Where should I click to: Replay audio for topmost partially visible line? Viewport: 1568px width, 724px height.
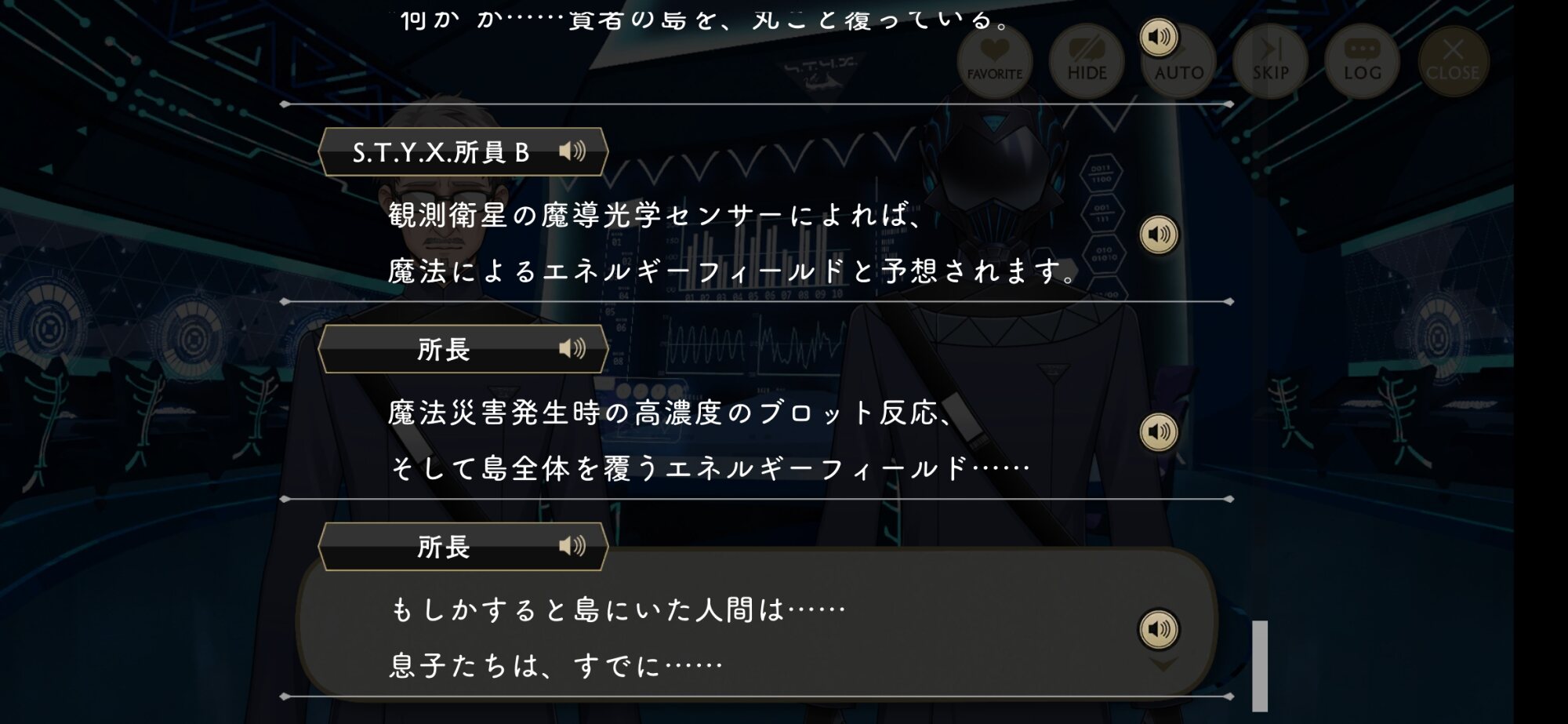point(1159,37)
